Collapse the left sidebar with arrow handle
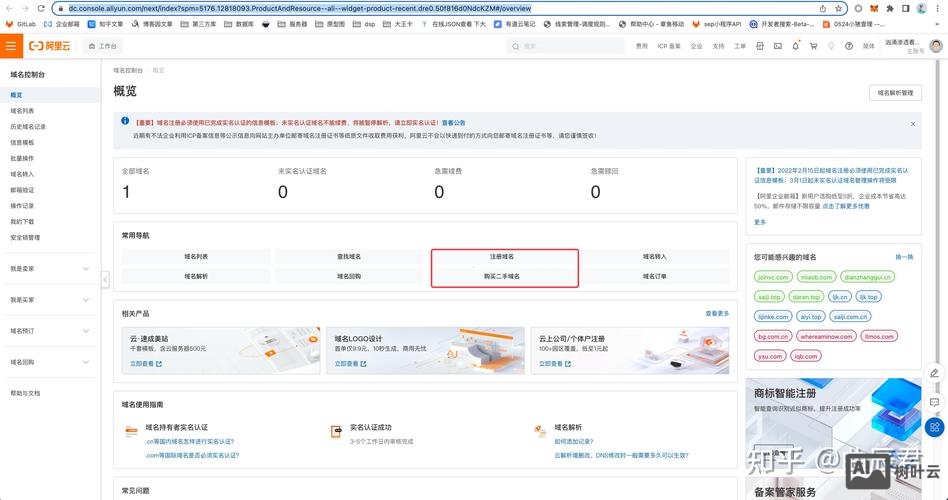948x500 pixels. pyautogui.click(x=105, y=280)
